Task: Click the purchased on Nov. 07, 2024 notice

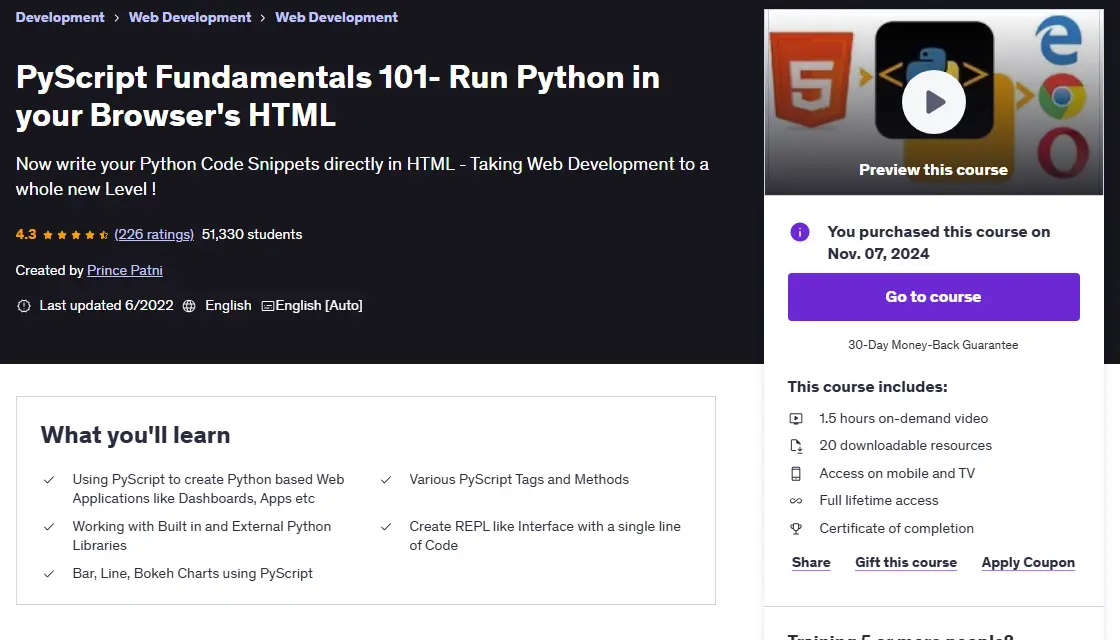Action: click(939, 243)
